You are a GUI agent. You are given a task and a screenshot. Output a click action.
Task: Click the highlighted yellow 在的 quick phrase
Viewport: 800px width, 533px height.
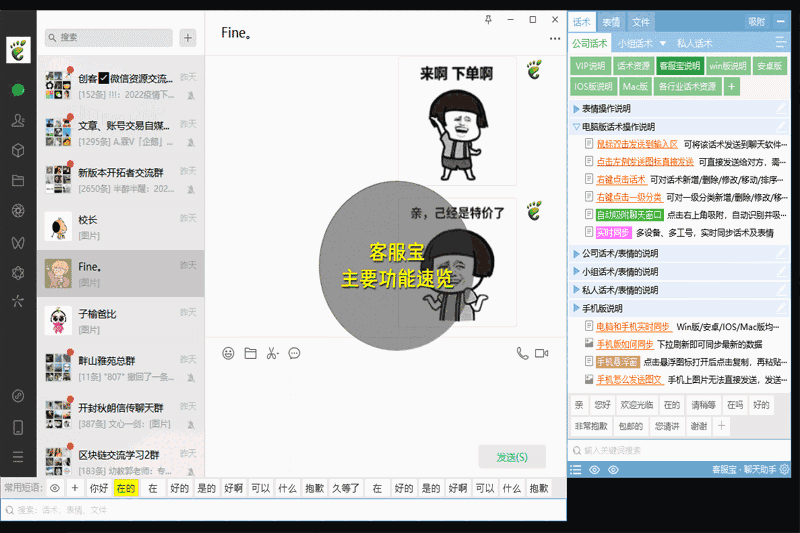[125, 488]
